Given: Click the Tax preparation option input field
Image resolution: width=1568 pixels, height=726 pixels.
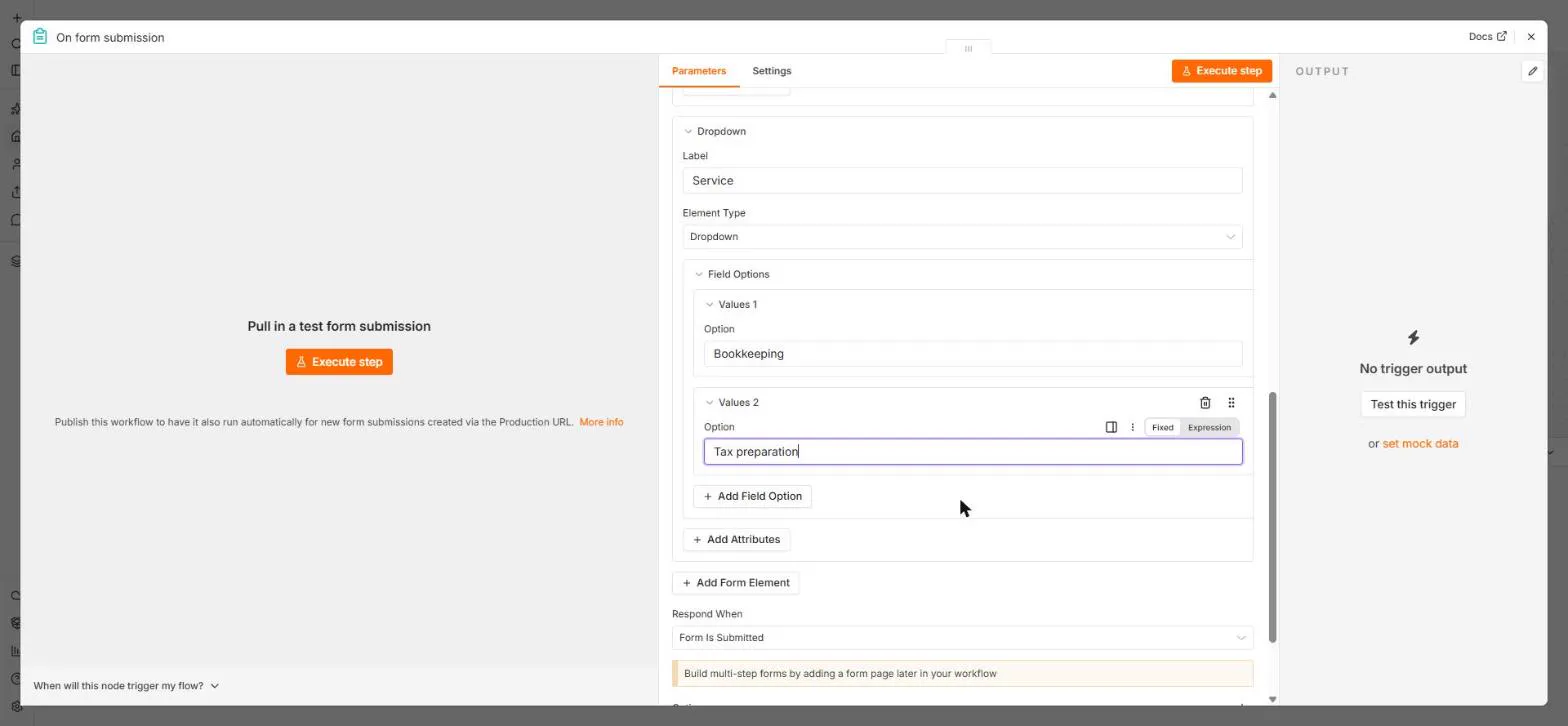Looking at the screenshot, I should click(973, 452).
